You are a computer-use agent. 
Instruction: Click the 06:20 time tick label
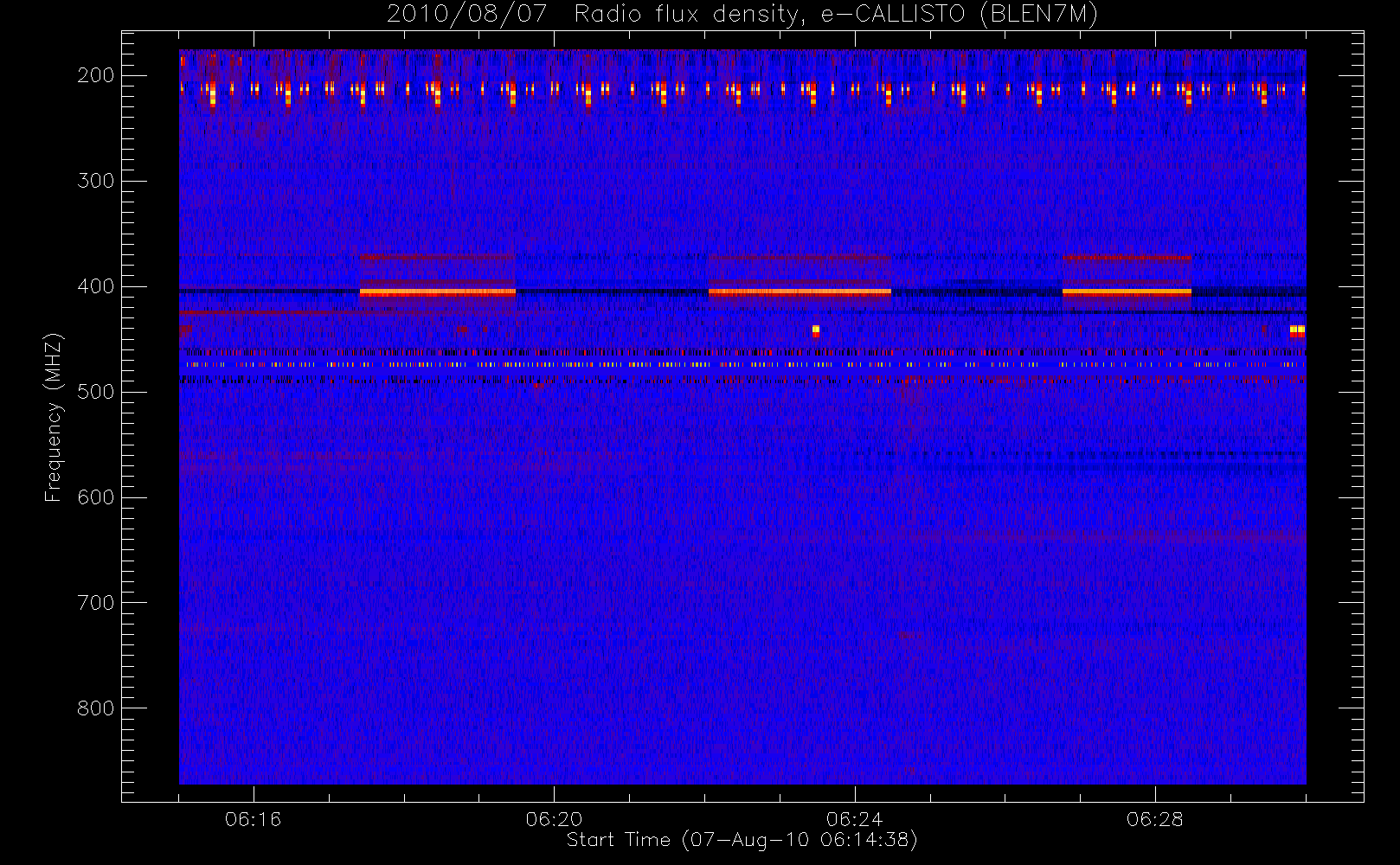554,819
